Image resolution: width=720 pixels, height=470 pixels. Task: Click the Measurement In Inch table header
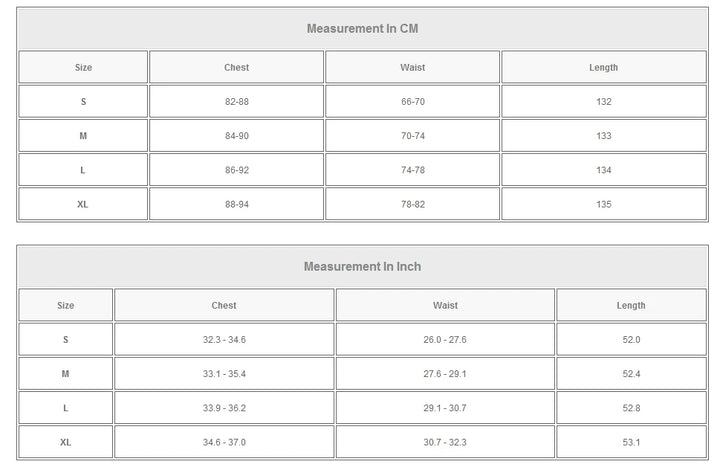tap(362, 267)
